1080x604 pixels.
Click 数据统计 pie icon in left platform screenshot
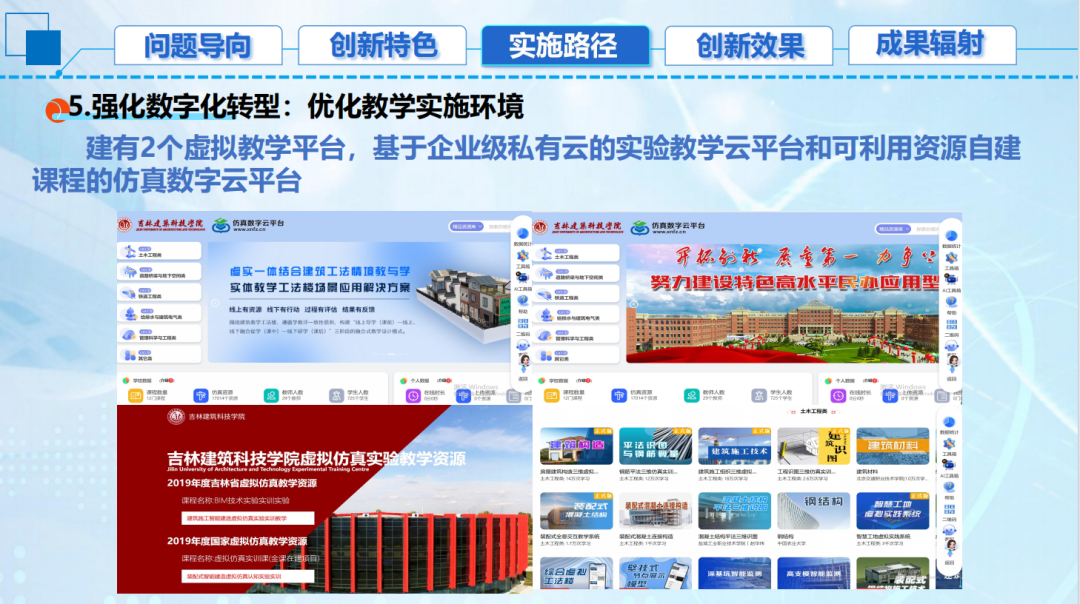pyautogui.click(x=523, y=234)
